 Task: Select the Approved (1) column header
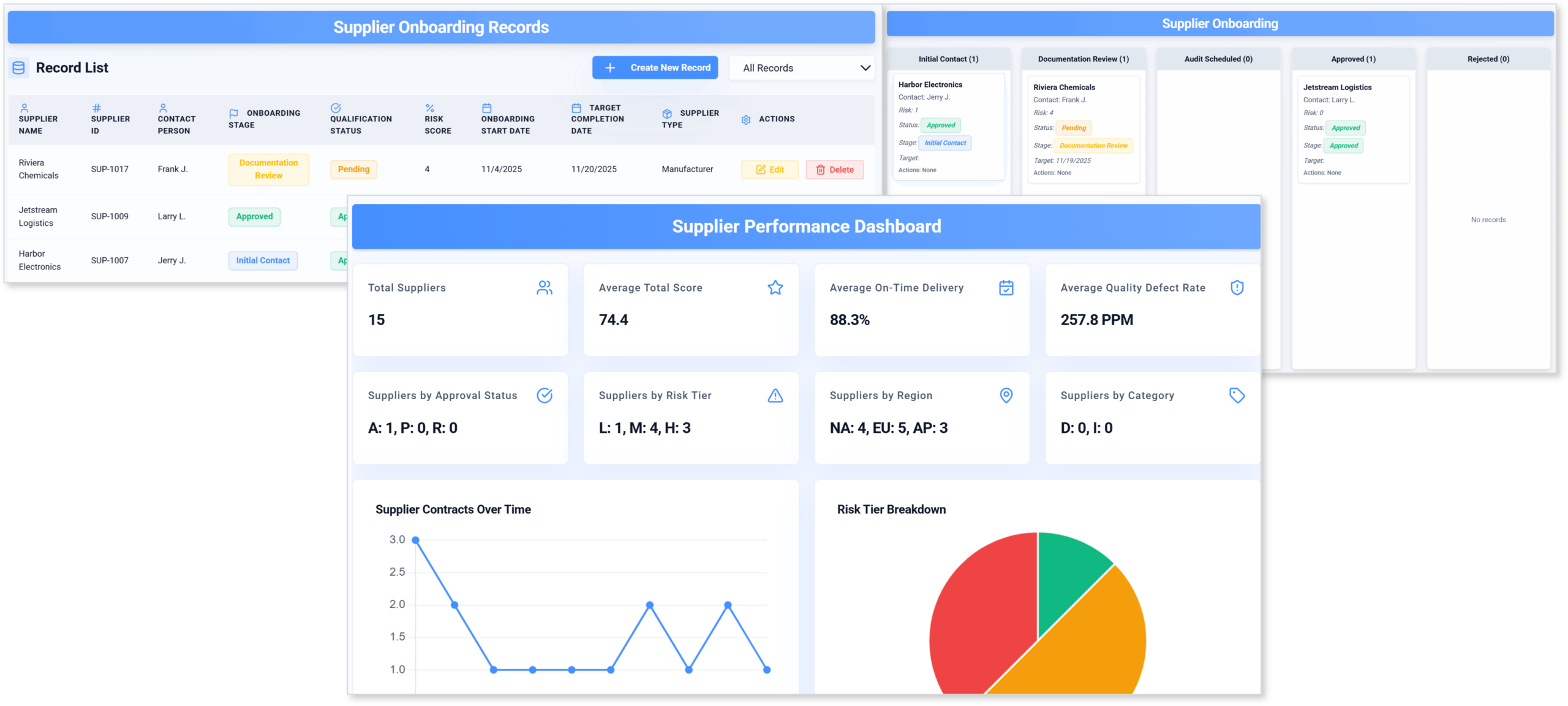click(x=1353, y=59)
